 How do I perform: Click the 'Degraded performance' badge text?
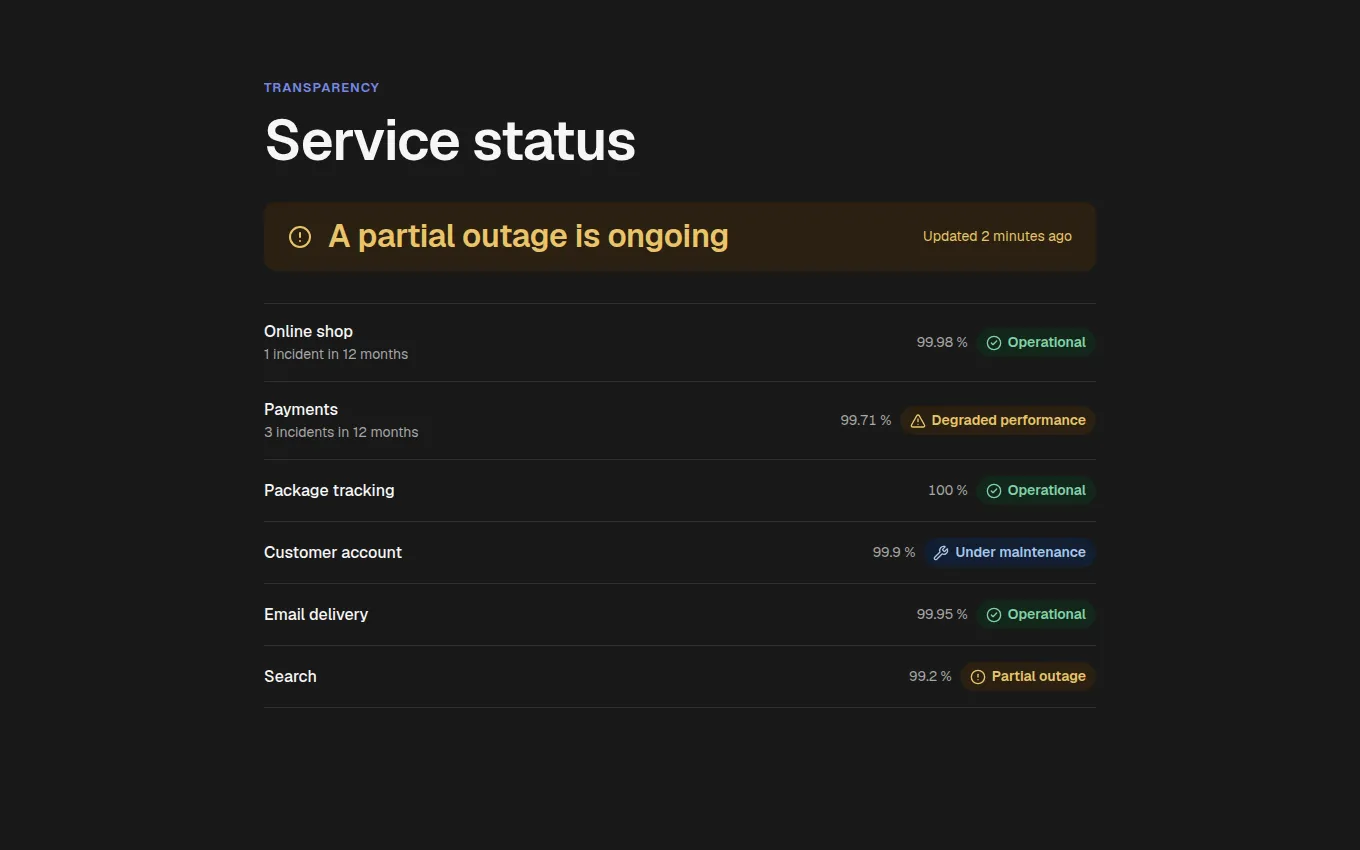point(1009,420)
